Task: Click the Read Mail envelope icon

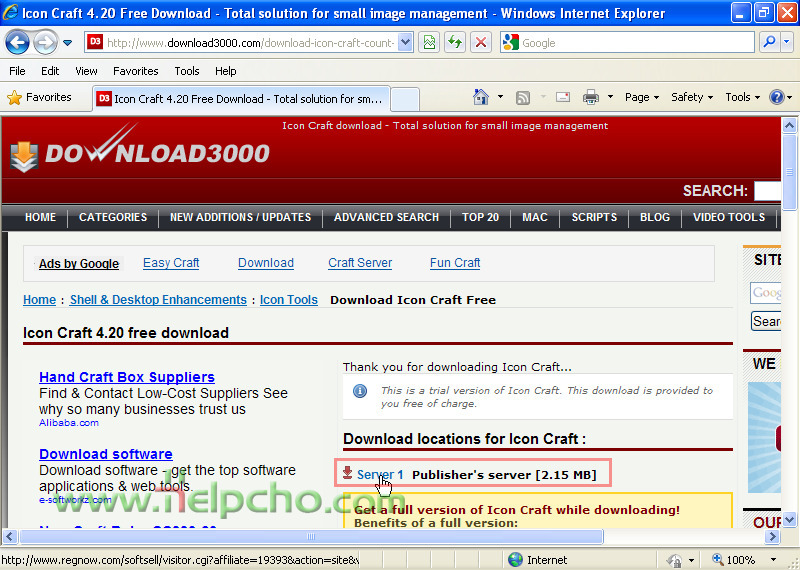Action: tap(563, 97)
